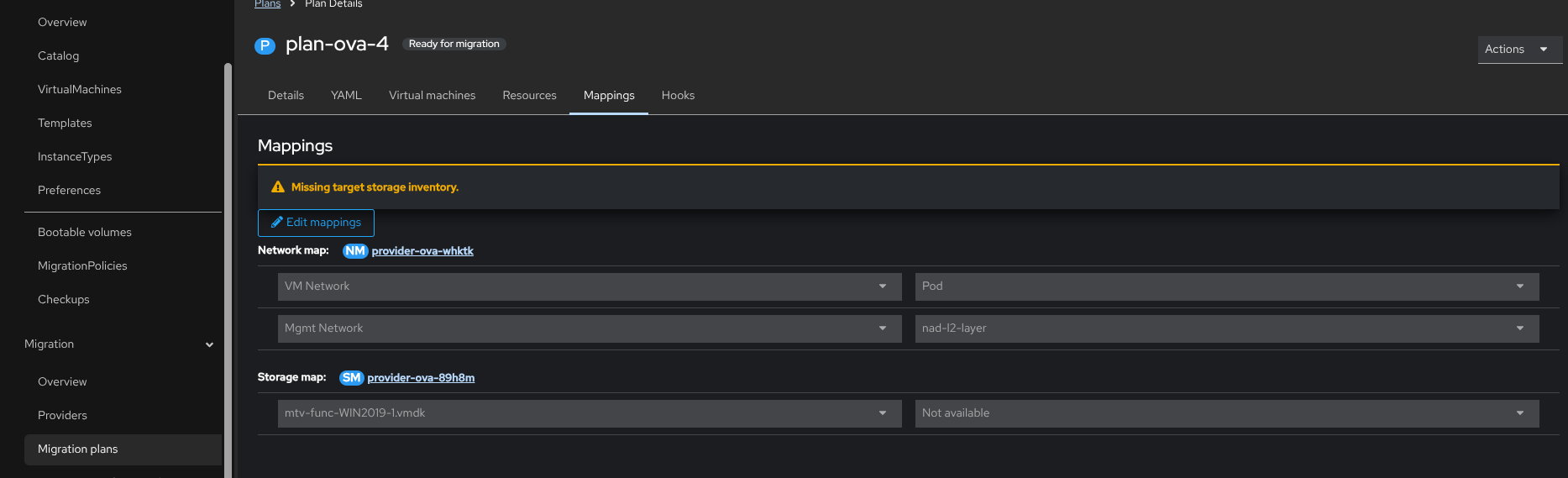Click the NM network map badge
The image size is (1568, 478).
tap(355, 251)
